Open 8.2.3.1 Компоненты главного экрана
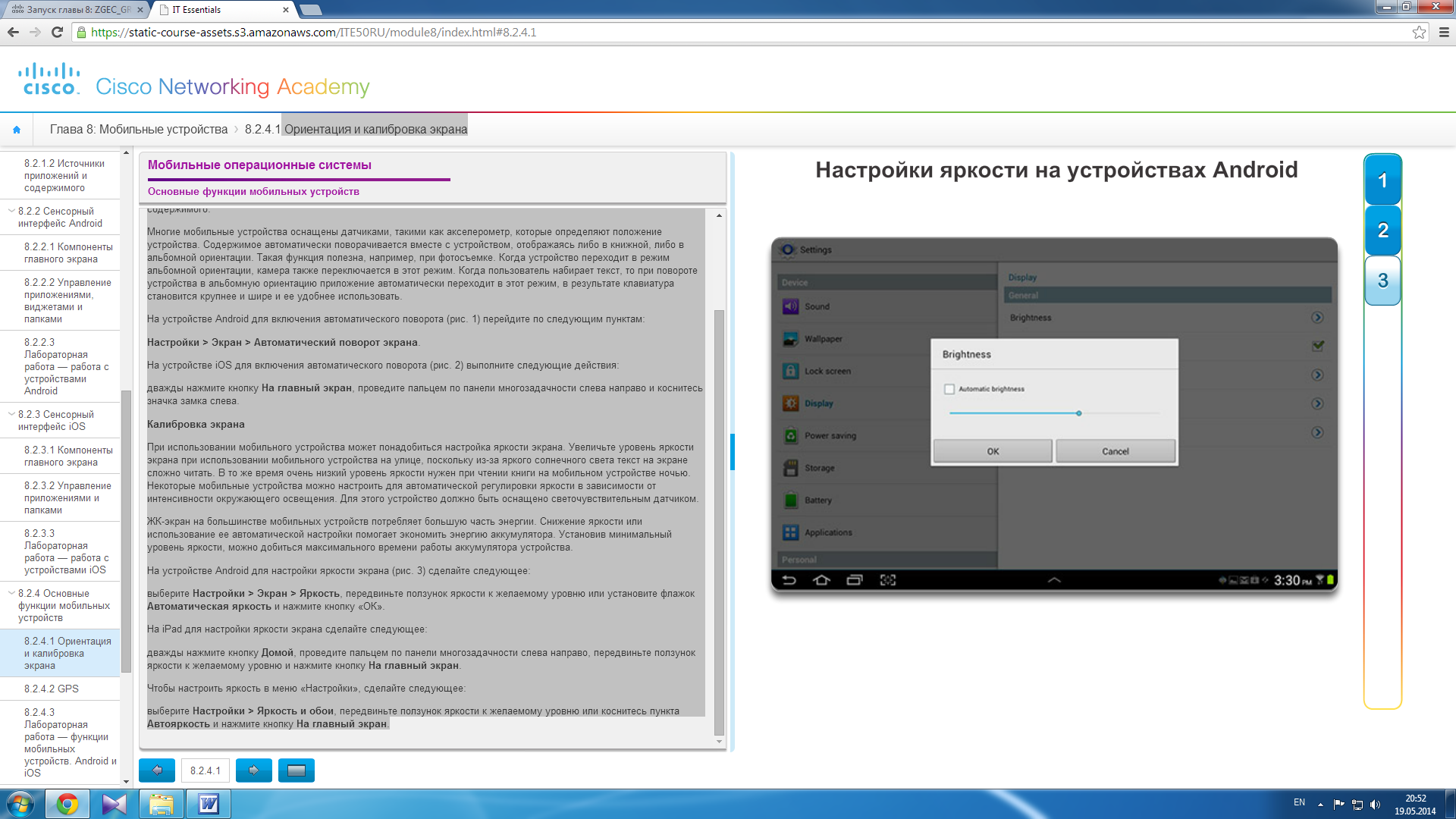 coord(60,456)
